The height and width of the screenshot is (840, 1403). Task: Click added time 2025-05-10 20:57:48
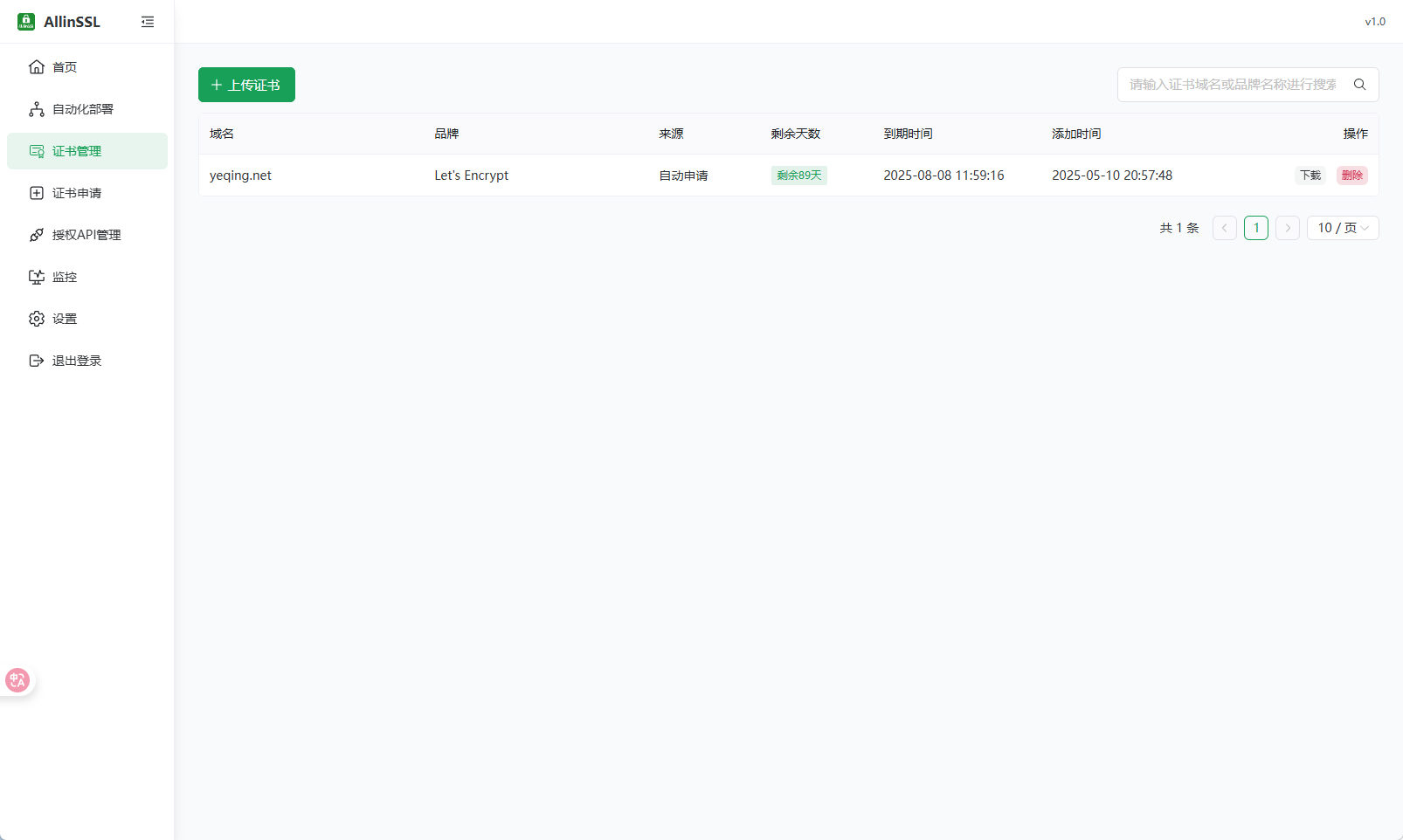click(1112, 176)
